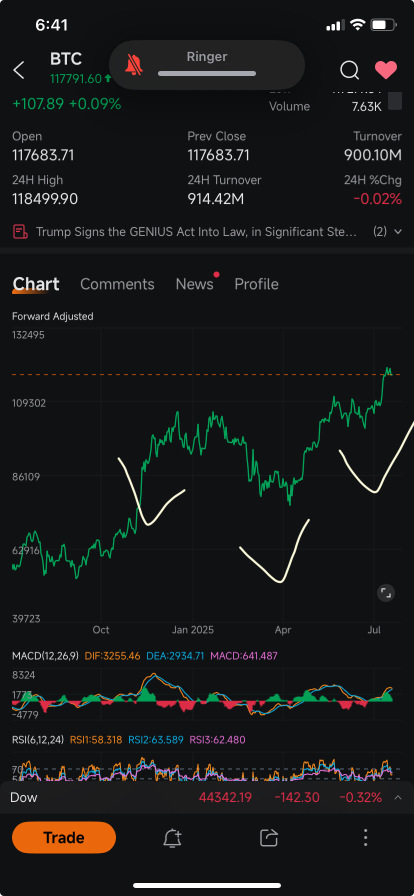Tap the news document icon by headline
The image size is (414, 896).
19,231
